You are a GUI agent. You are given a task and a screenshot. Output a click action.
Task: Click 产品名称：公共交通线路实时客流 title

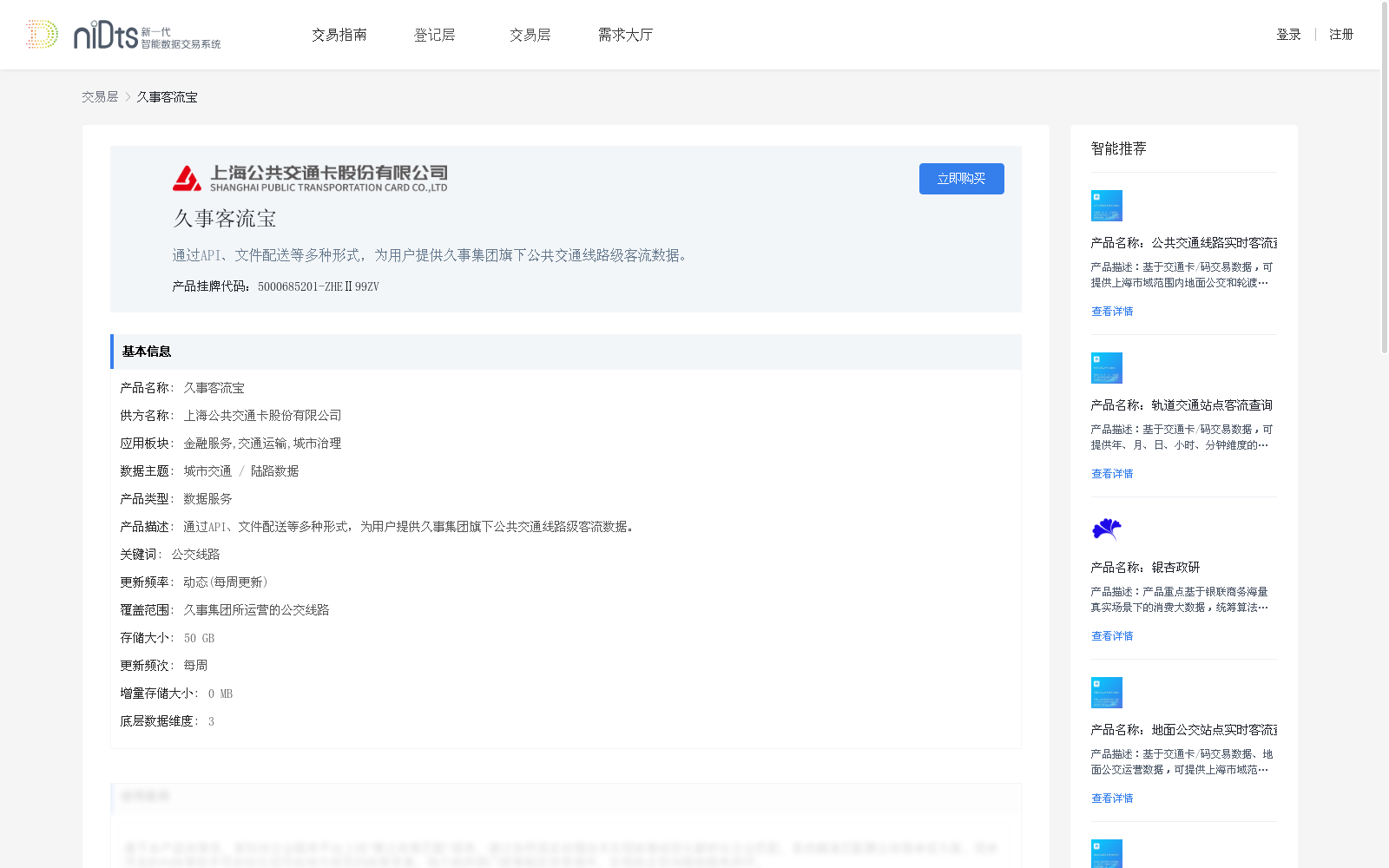(x=1184, y=243)
